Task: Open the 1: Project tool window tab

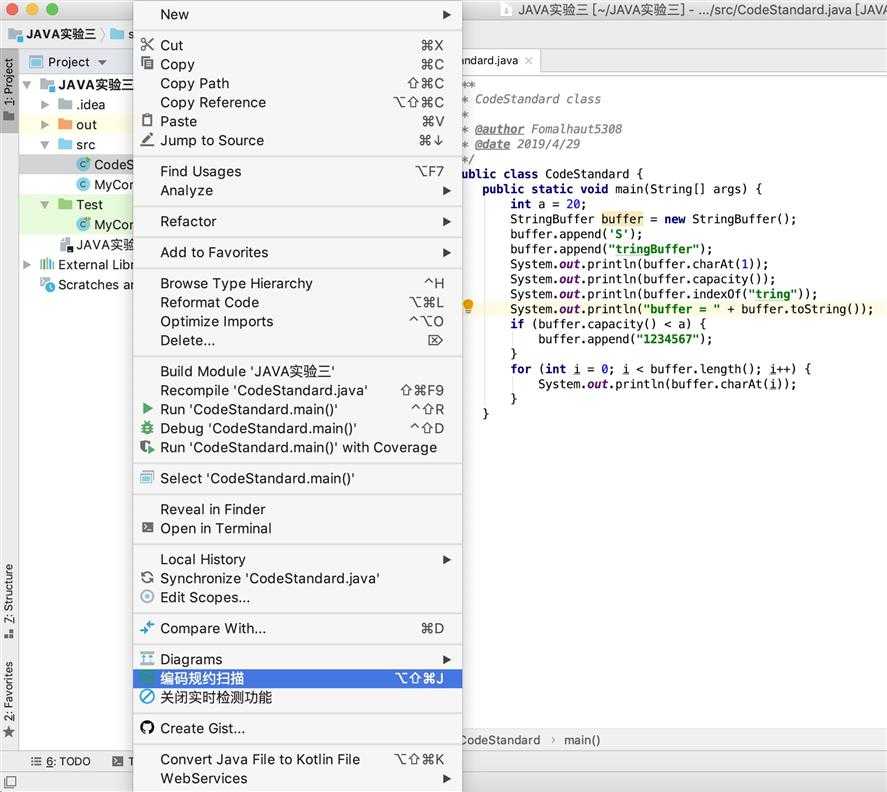Action: [9, 89]
